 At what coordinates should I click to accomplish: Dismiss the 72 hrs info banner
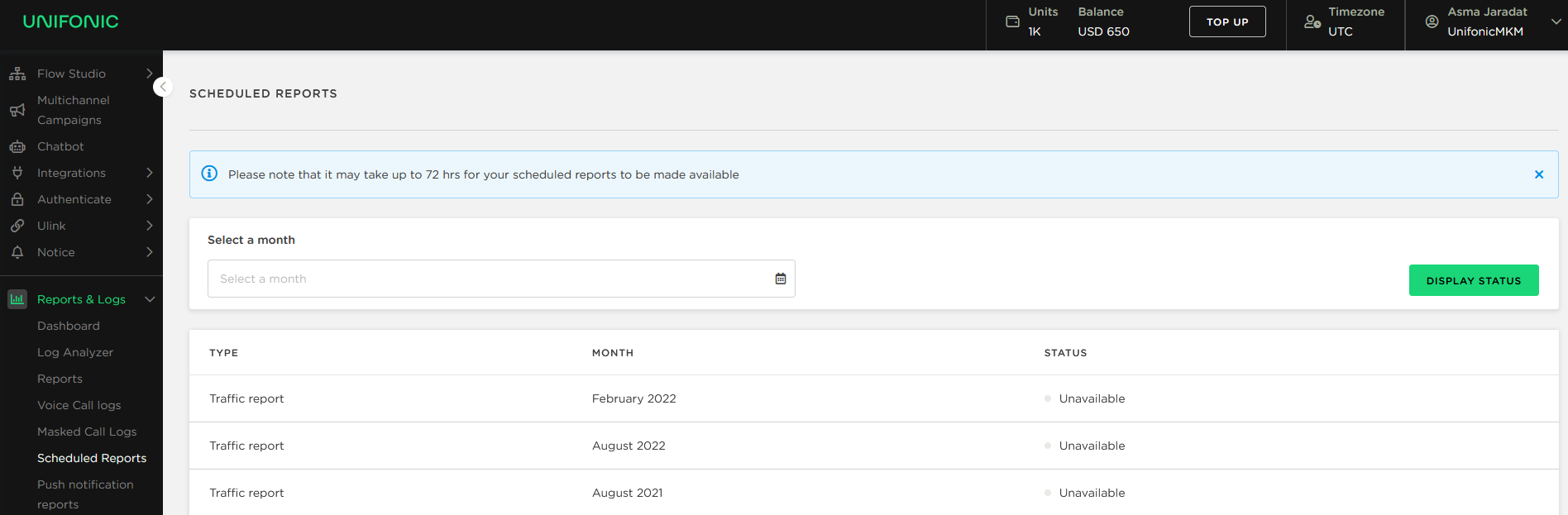point(1538,174)
